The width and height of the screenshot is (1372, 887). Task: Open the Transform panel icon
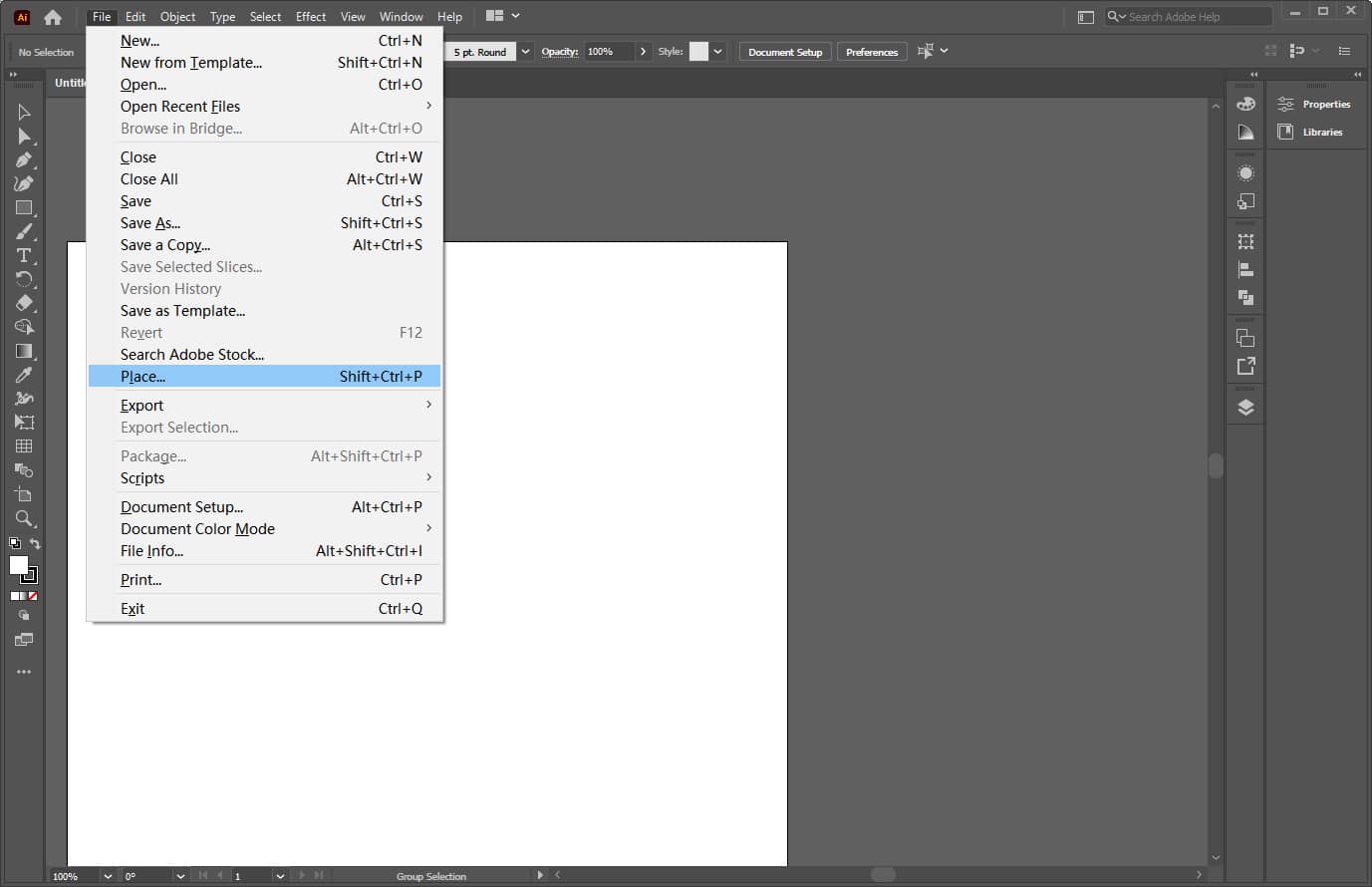point(1245,241)
